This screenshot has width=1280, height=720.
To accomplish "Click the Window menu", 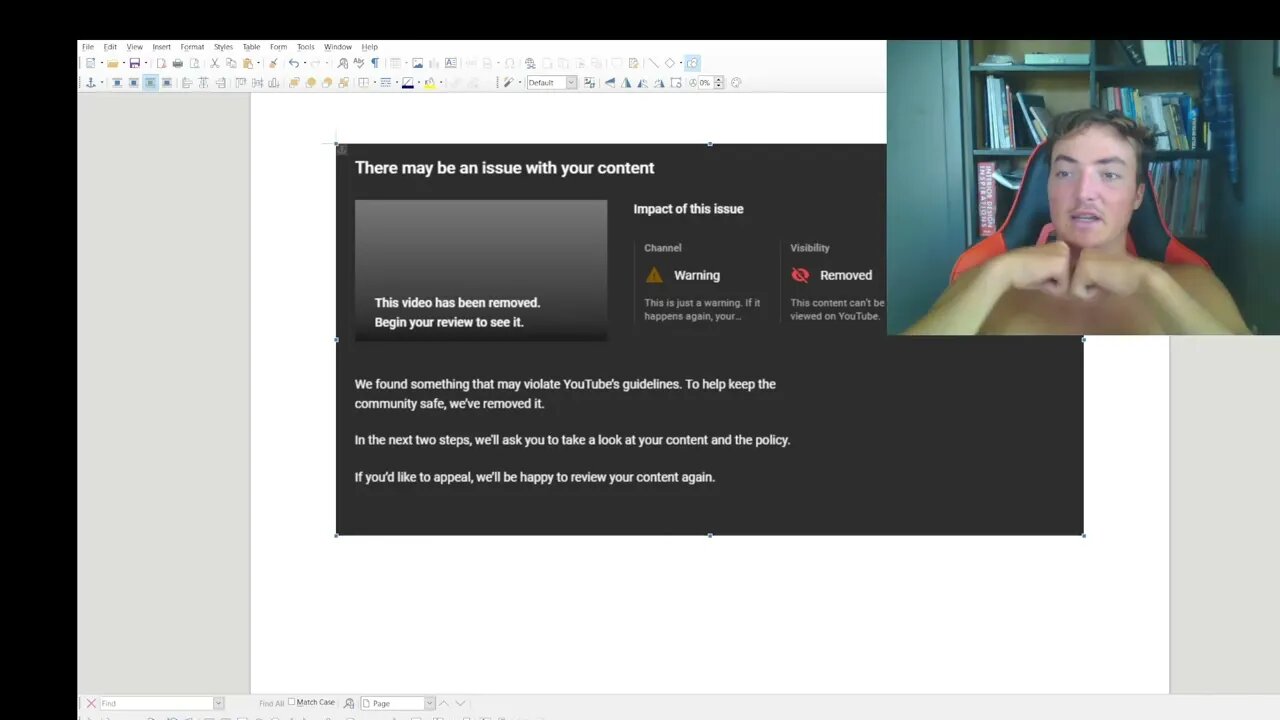I will (337, 47).
